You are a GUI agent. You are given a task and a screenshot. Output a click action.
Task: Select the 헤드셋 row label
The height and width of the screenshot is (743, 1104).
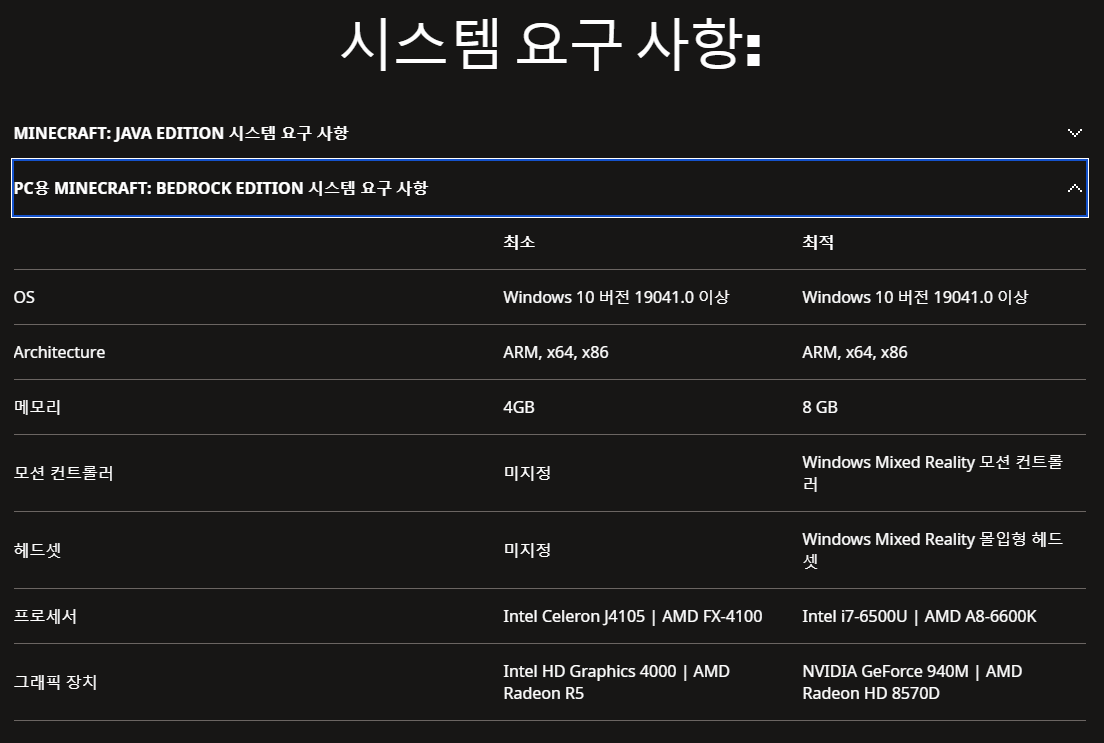[37, 549]
